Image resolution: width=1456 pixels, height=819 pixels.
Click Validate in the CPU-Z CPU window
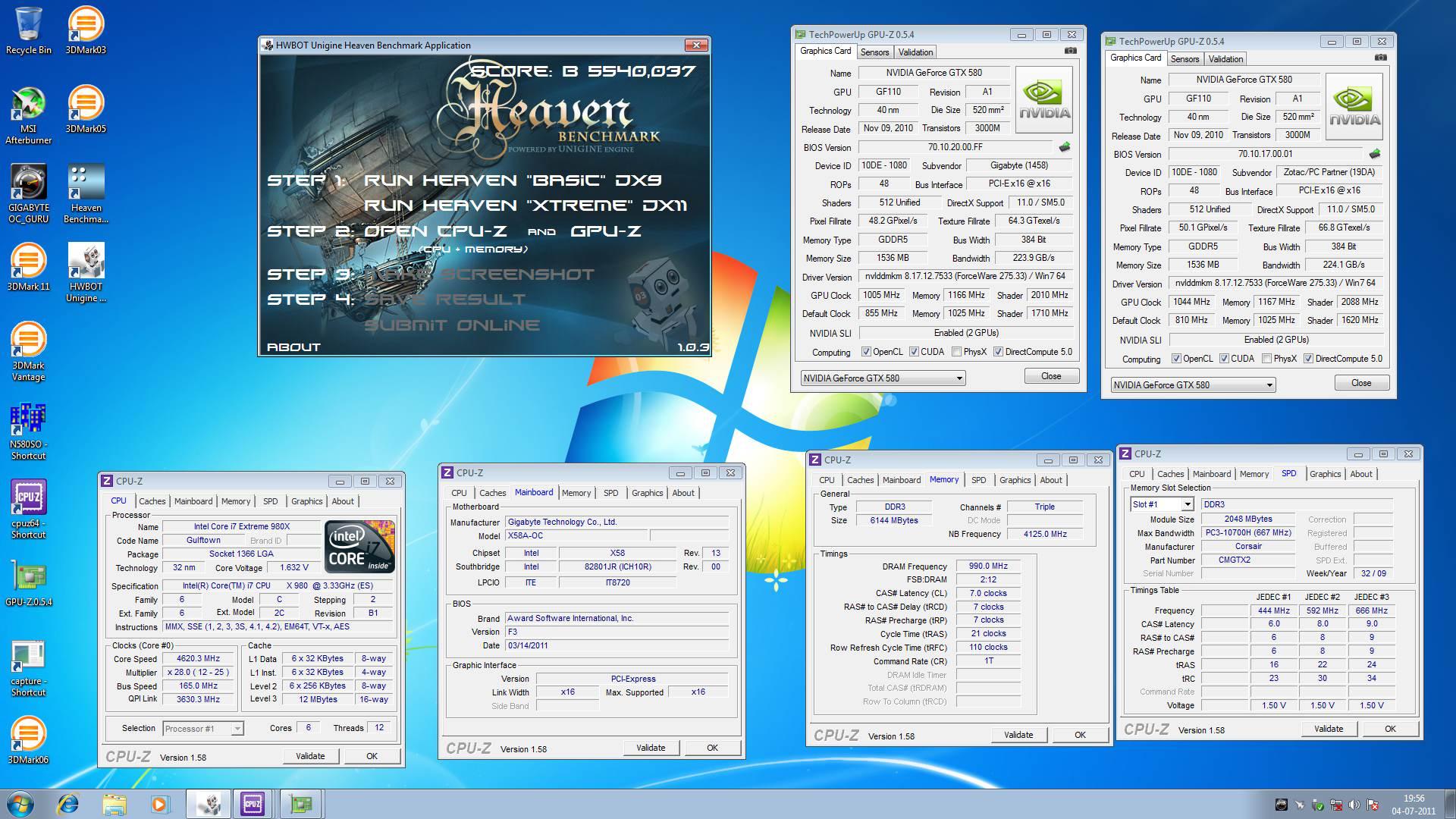click(x=310, y=756)
